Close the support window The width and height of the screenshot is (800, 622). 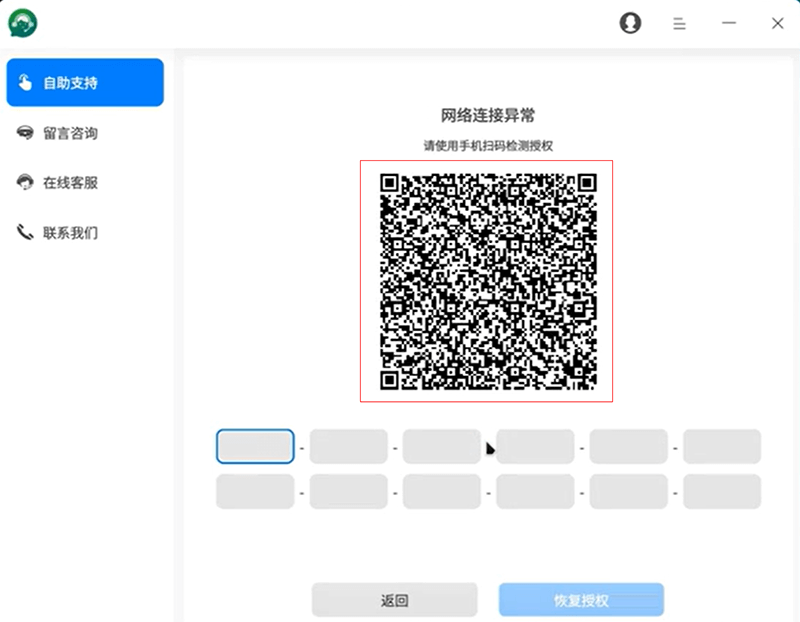coord(778,23)
